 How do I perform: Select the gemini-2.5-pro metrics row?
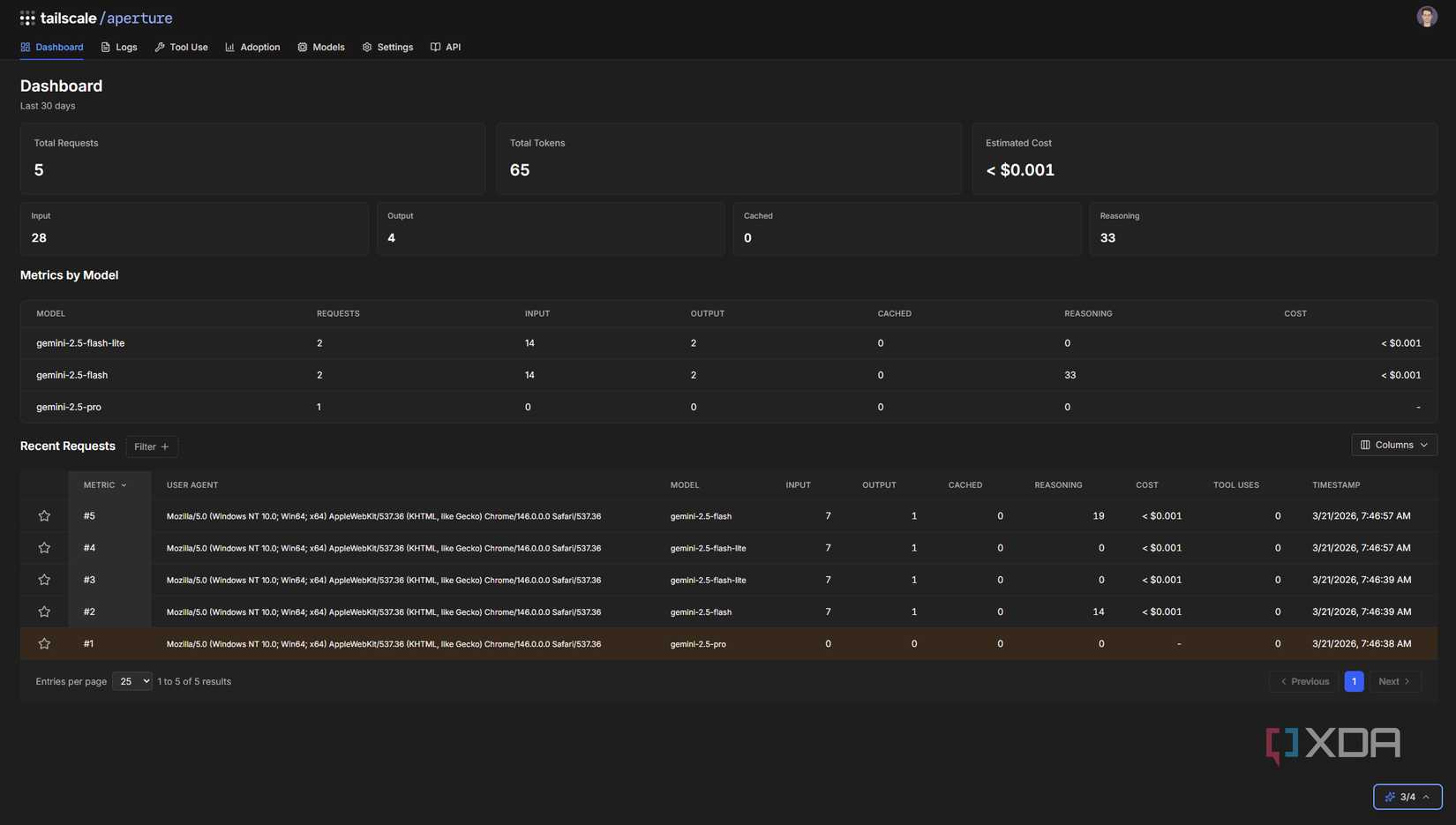pyautogui.click(x=729, y=407)
